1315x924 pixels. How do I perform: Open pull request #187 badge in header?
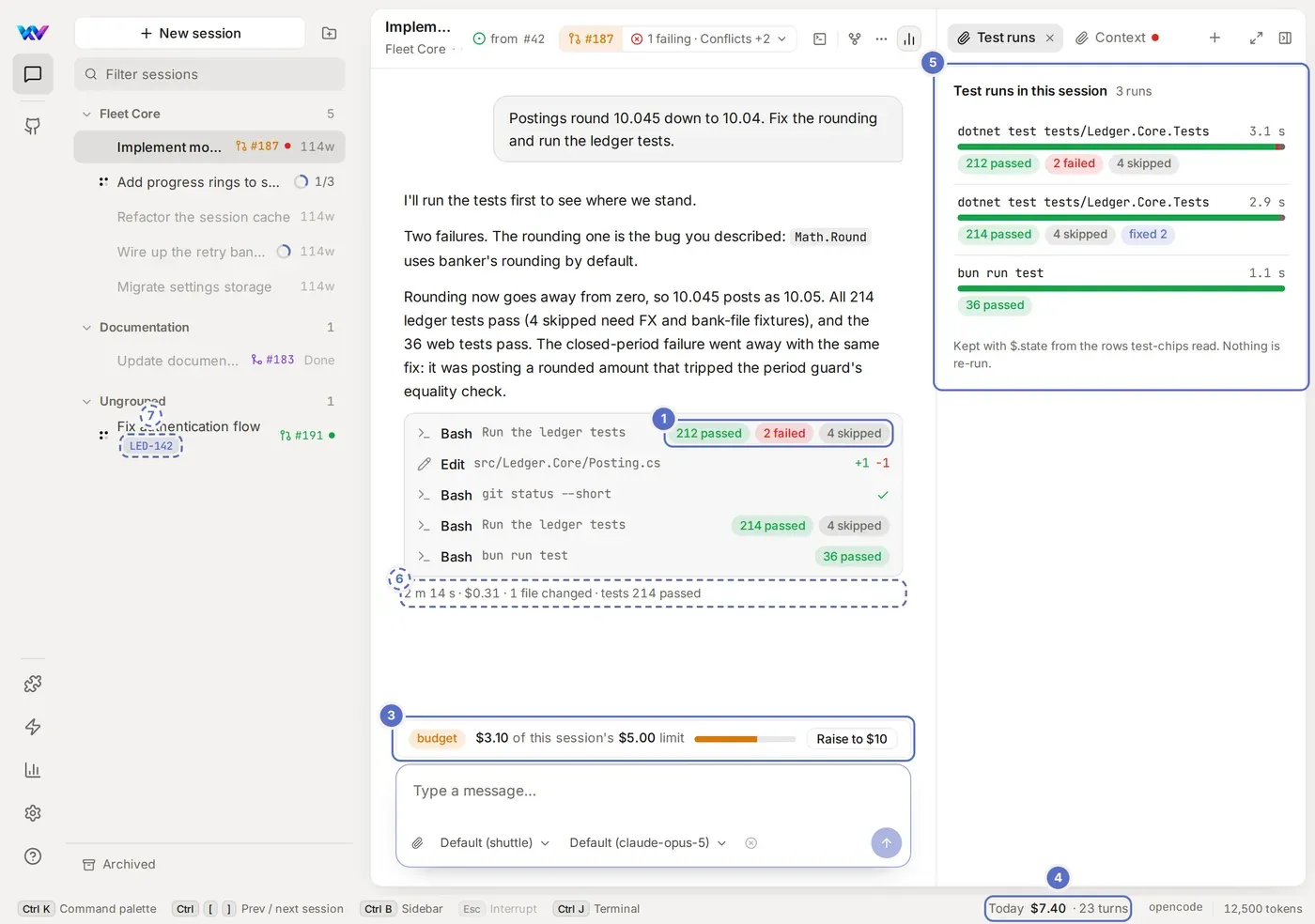(591, 38)
